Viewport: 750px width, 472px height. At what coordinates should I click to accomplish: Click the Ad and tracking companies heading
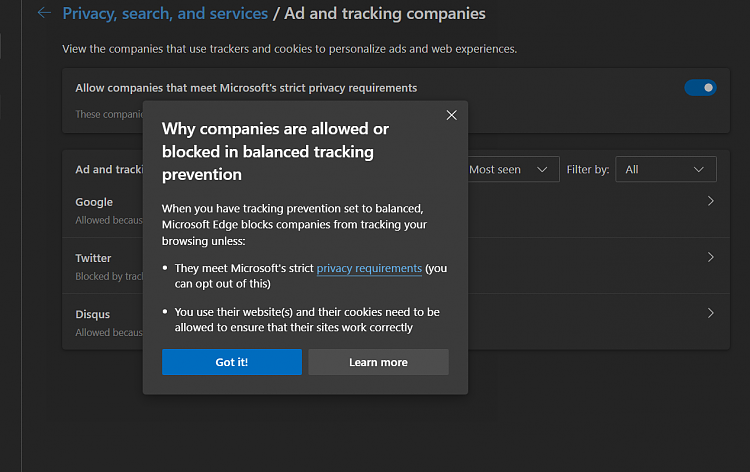pyautogui.click(x=385, y=13)
